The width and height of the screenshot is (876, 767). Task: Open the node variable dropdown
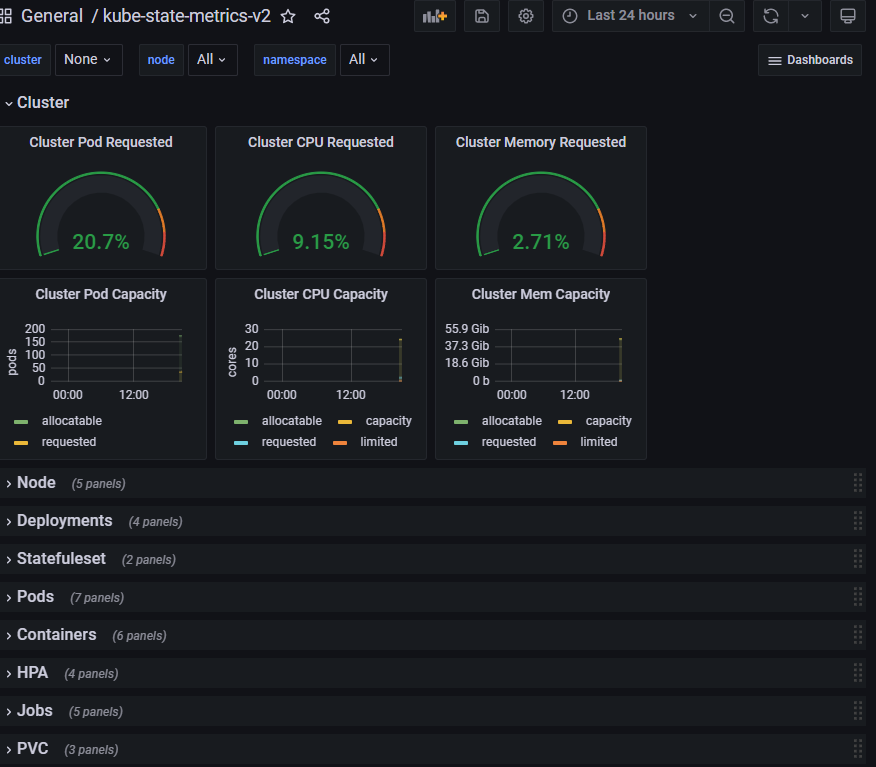[212, 60]
